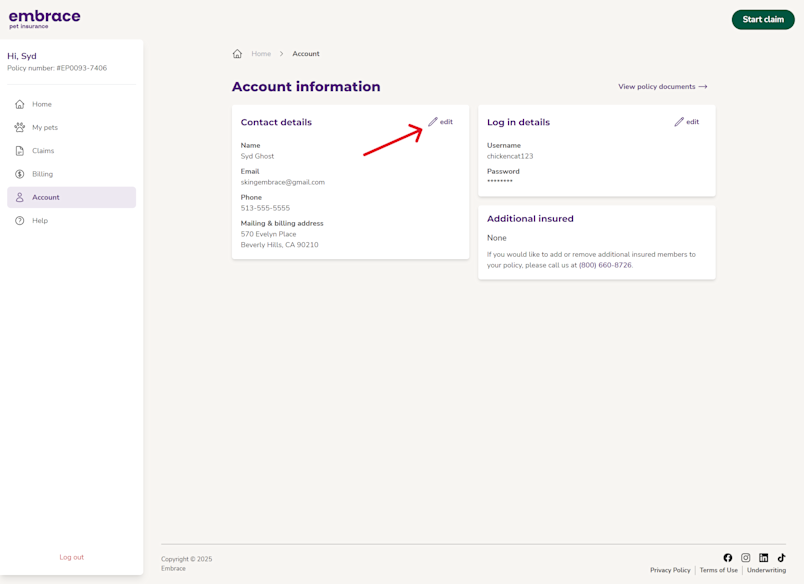The width and height of the screenshot is (804, 584).
Task: Click Home in the breadcrumb trail
Action: tap(260, 53)
